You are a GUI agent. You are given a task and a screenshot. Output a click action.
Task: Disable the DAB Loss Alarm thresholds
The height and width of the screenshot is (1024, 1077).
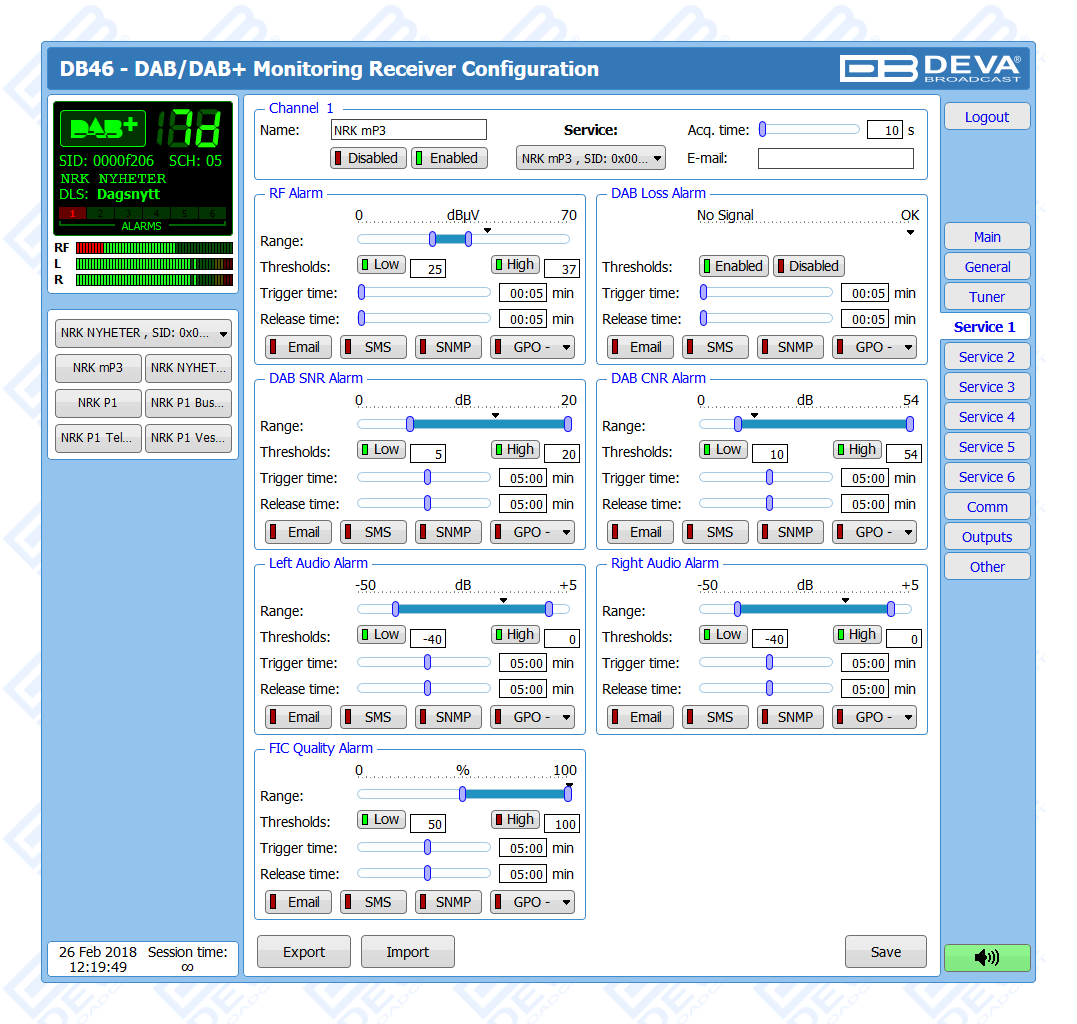(808, 266)
